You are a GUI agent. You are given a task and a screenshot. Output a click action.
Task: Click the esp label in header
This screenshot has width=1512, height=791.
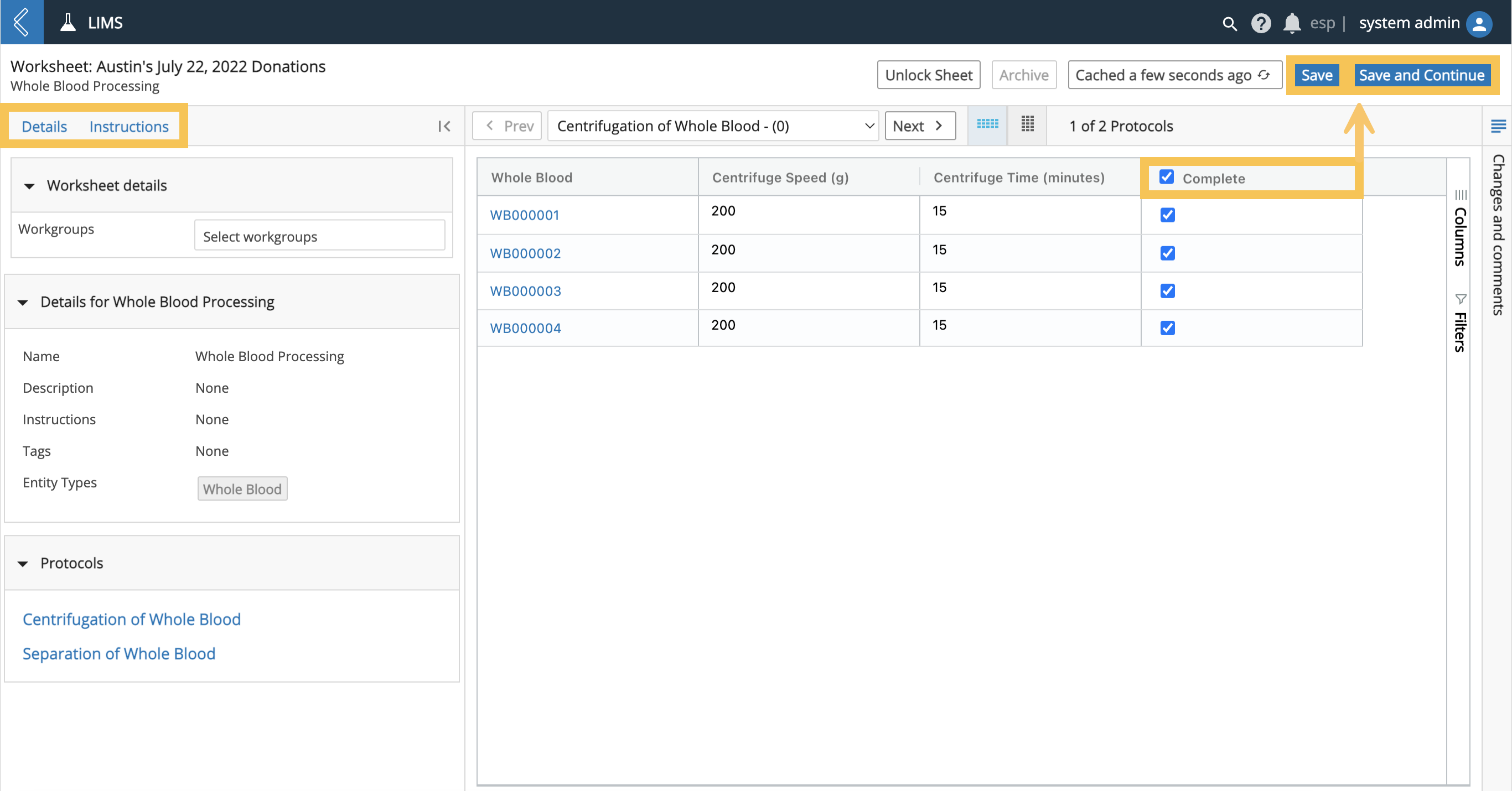pyautogui.click(x=1322, y=23)
